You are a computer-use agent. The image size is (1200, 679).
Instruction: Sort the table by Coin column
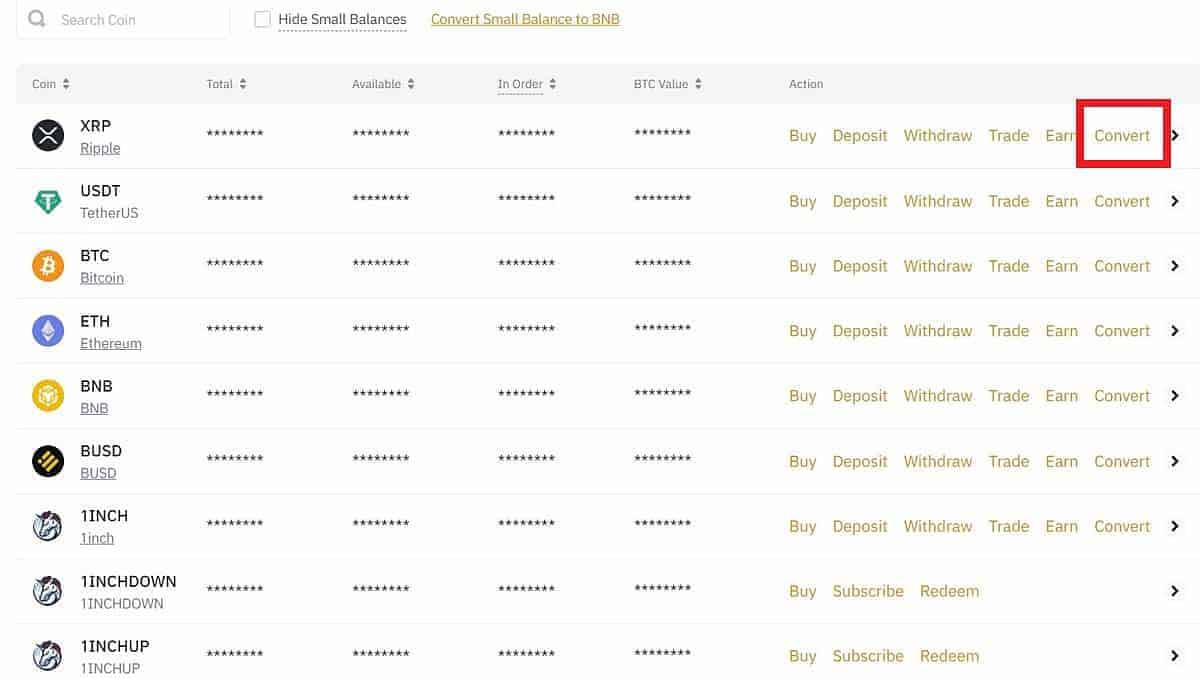coord(66,84)
